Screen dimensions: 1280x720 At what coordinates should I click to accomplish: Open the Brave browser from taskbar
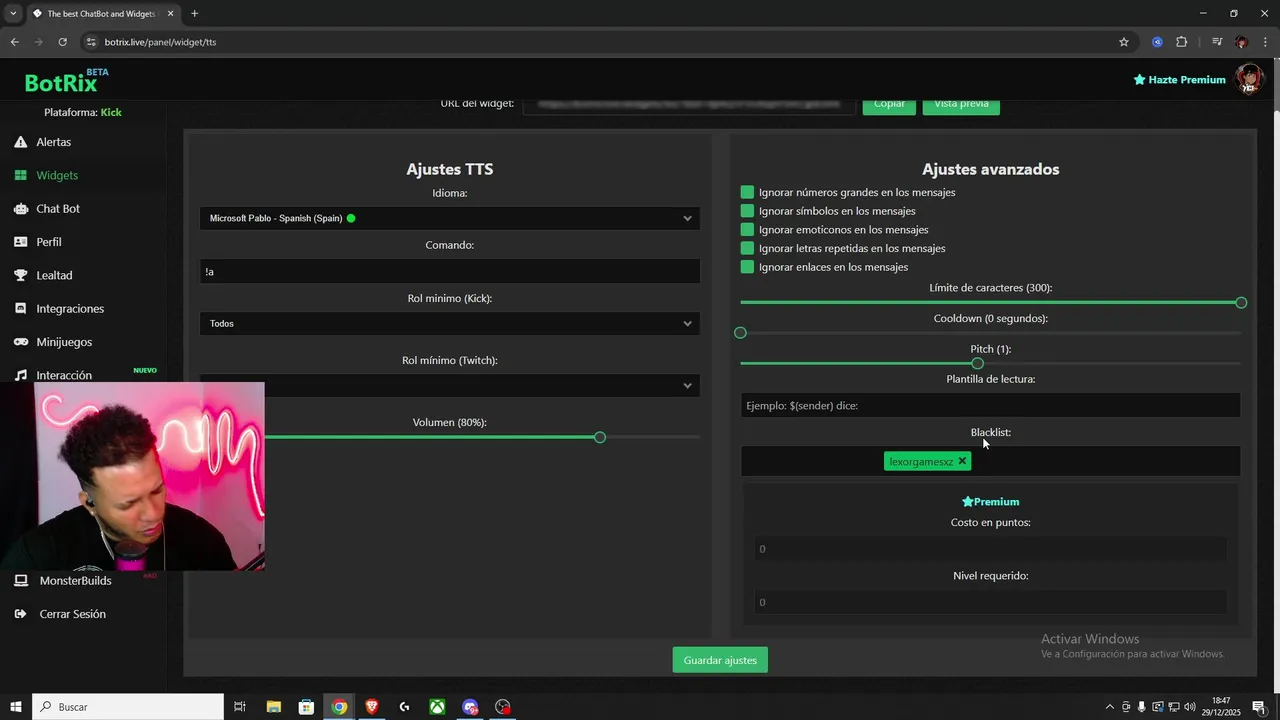pos(372,707)
